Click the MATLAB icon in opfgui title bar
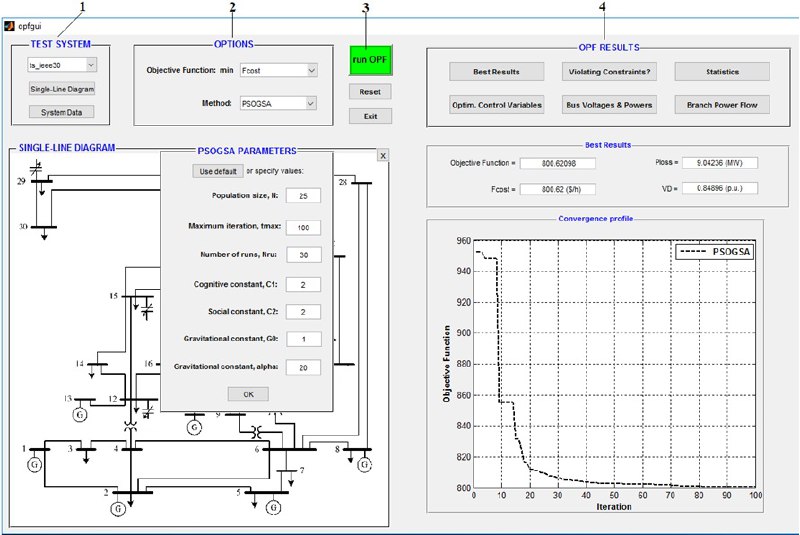The height and width of the screenshot is (535, 800). pyautogui.click(x=9, y=26)
